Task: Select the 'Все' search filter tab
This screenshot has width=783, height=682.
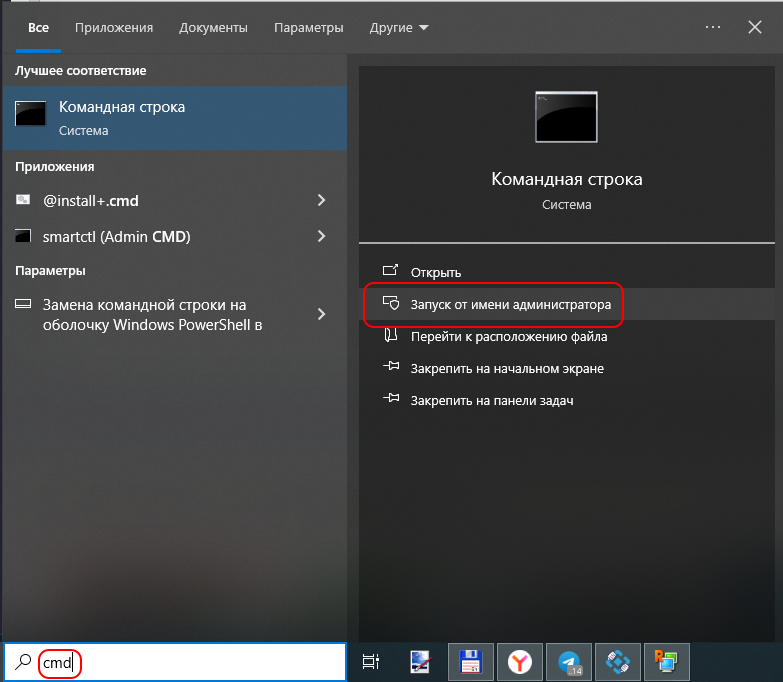Action: coord(38,27)
